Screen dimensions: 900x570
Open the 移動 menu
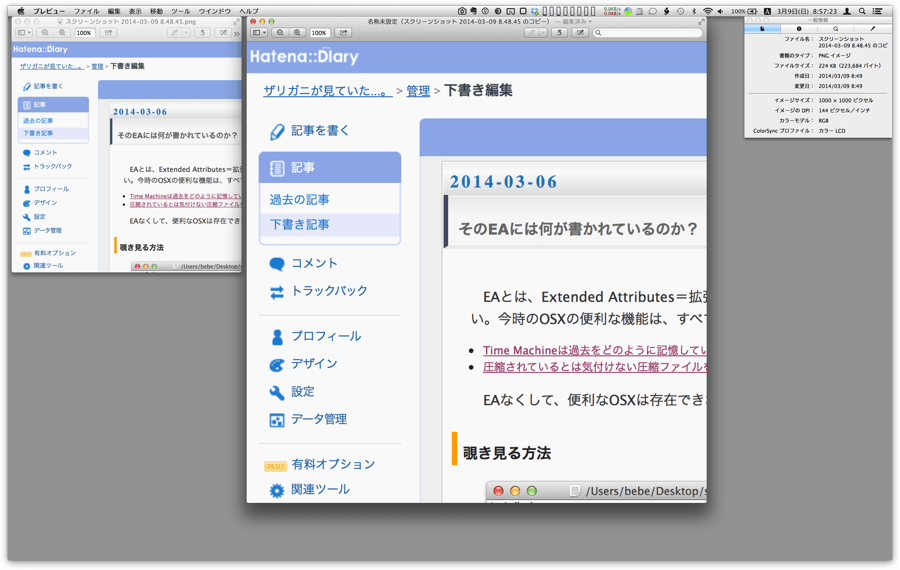[156, 11]
